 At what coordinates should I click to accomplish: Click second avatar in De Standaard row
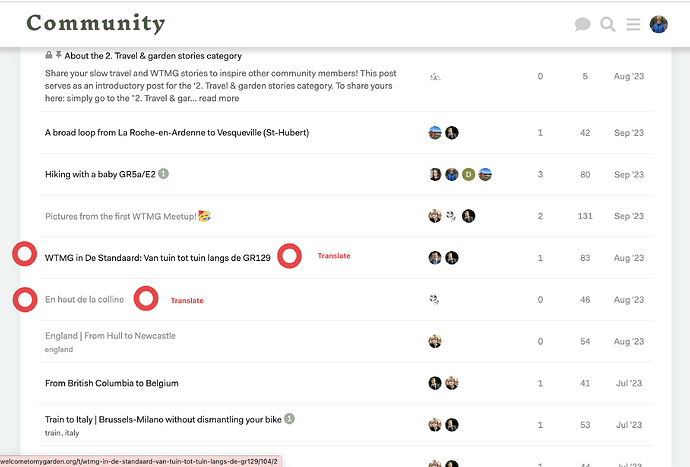451,258
